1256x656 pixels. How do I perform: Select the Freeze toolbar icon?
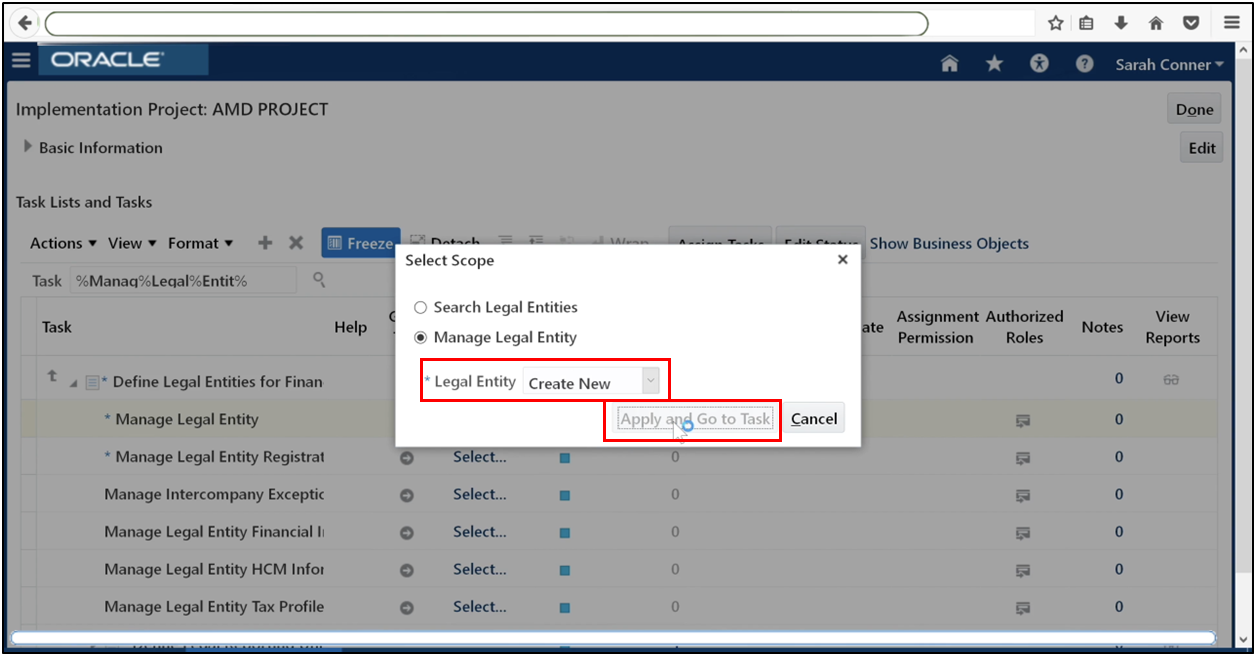[360, 242]
